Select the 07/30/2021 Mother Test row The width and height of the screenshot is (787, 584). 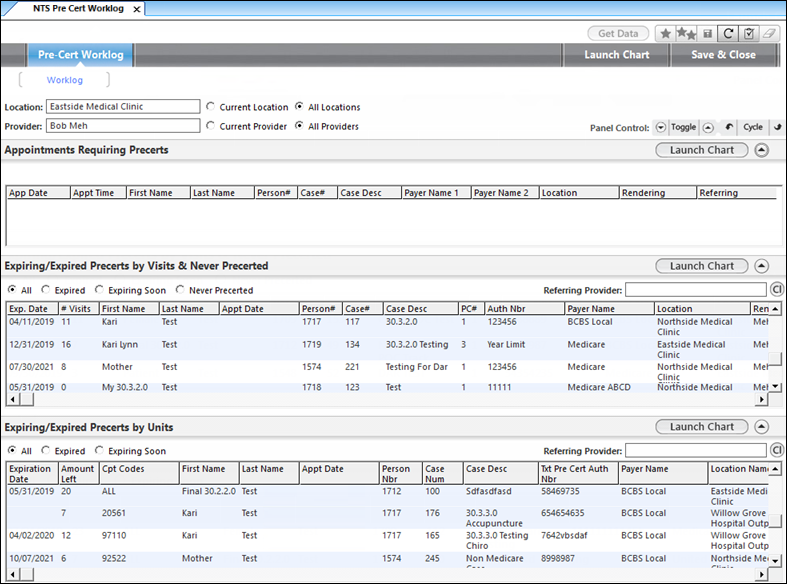pyautogui.click(x=387, y=372)
